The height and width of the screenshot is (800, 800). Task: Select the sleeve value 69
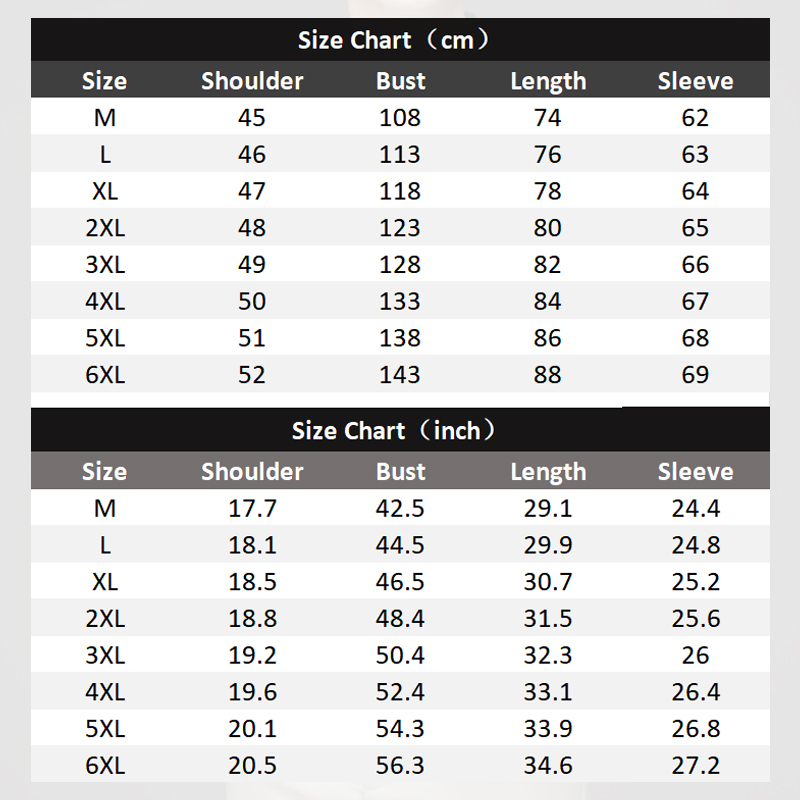click(x=695, y=375)
